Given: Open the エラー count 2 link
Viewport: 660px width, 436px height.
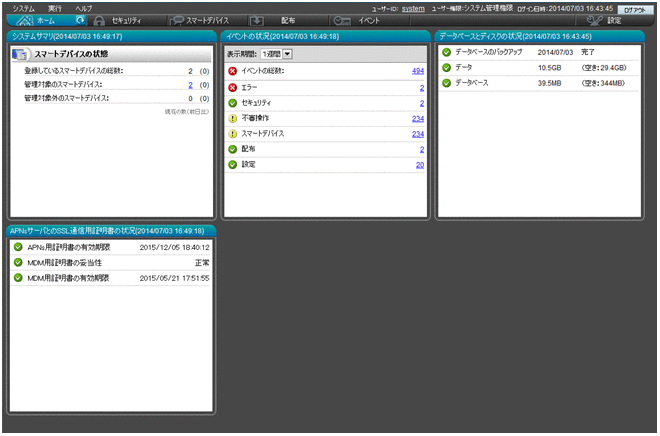Looking at the screenshot, I should (x=422, y=88).
